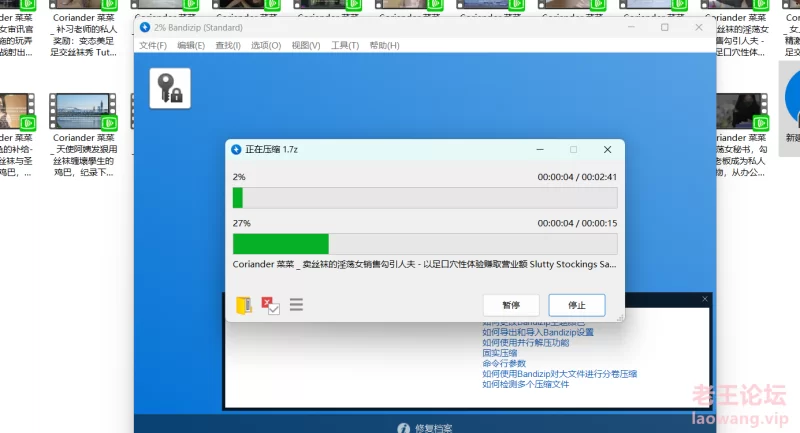
Task: Click the dialog's resize grip at the bottom-right corner
Action: 620,318
